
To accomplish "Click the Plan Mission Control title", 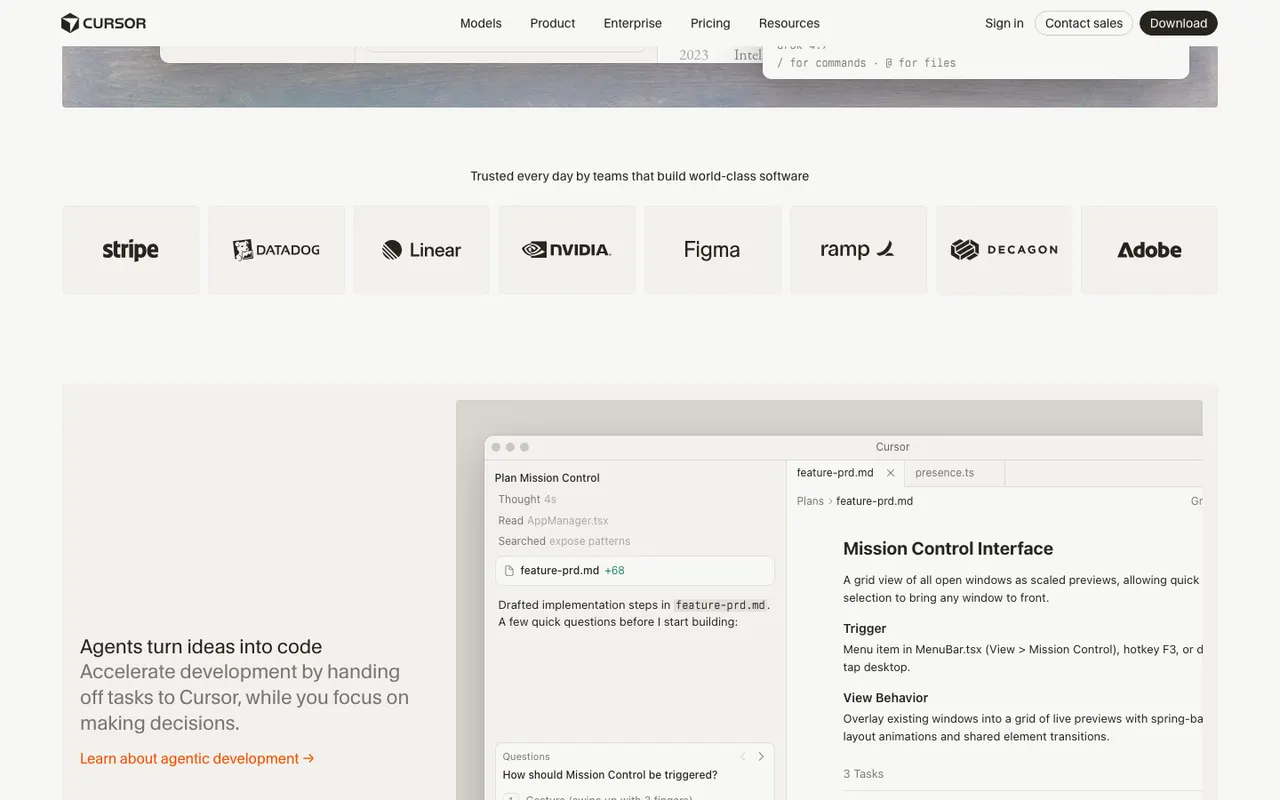I will click(x=547, y=478).
